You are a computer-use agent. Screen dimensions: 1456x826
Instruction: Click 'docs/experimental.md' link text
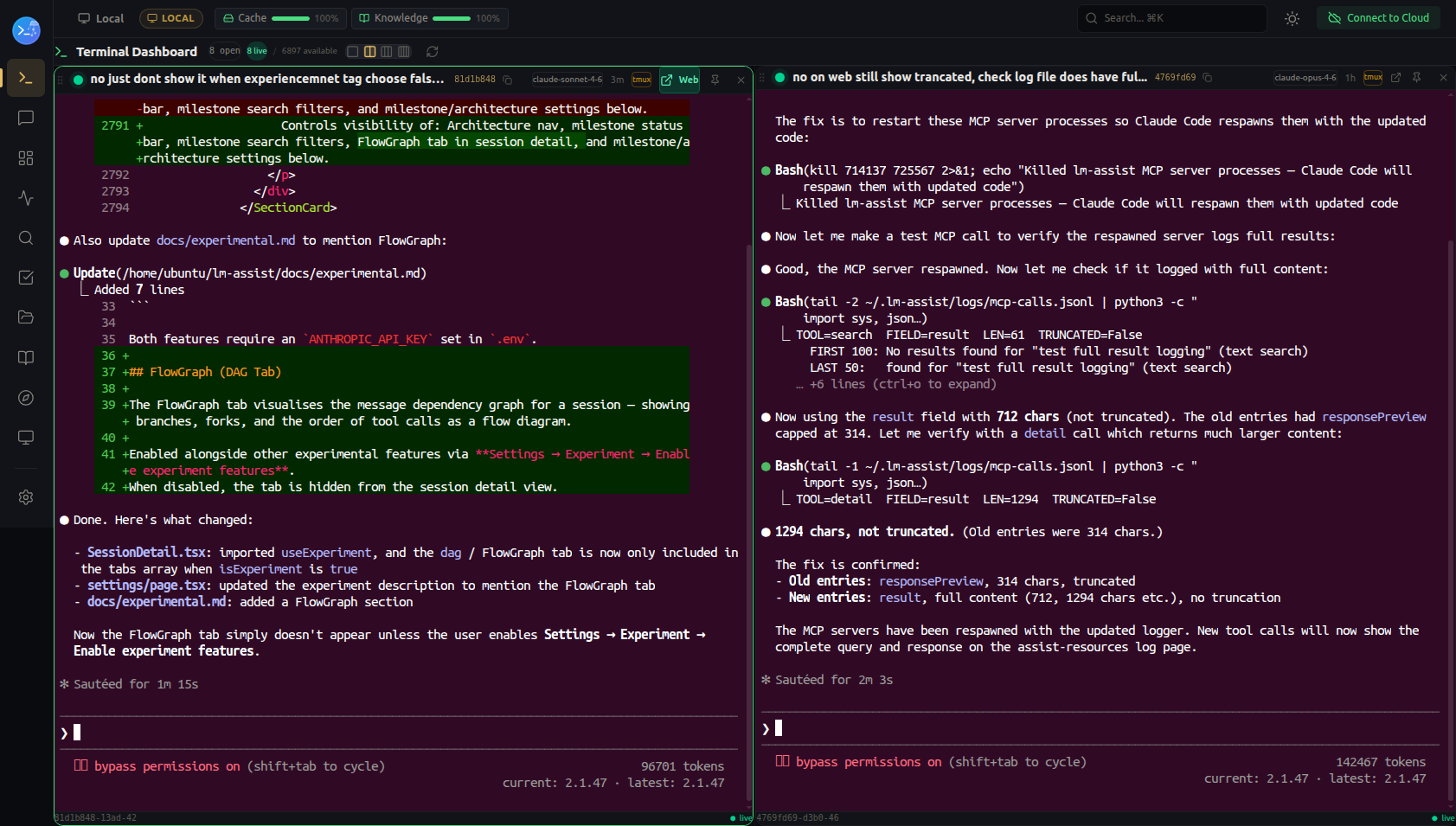(226, 240)
